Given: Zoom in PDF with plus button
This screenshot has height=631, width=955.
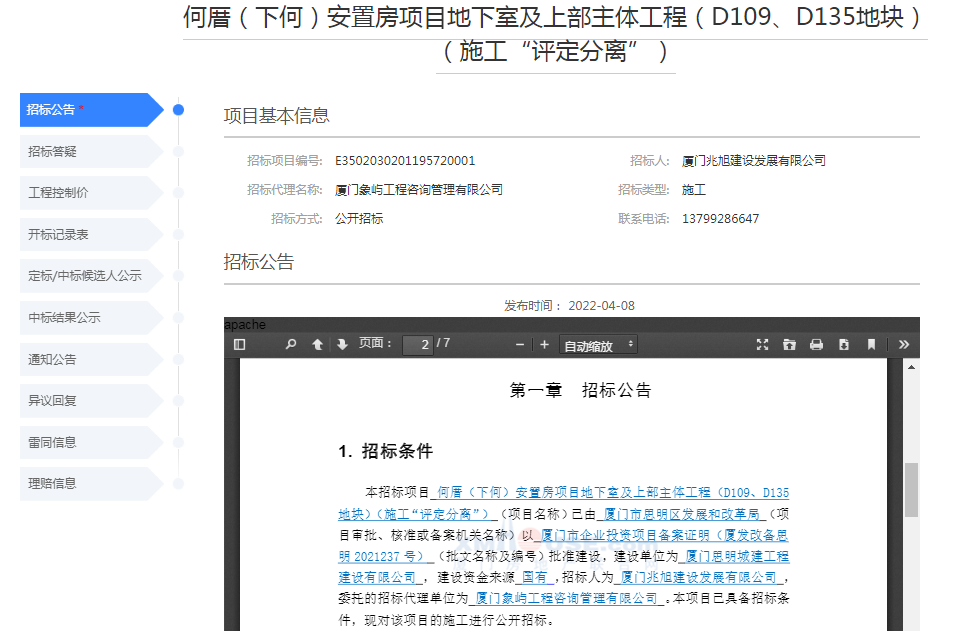Looking at the screenshot, I should pos(544,345).
